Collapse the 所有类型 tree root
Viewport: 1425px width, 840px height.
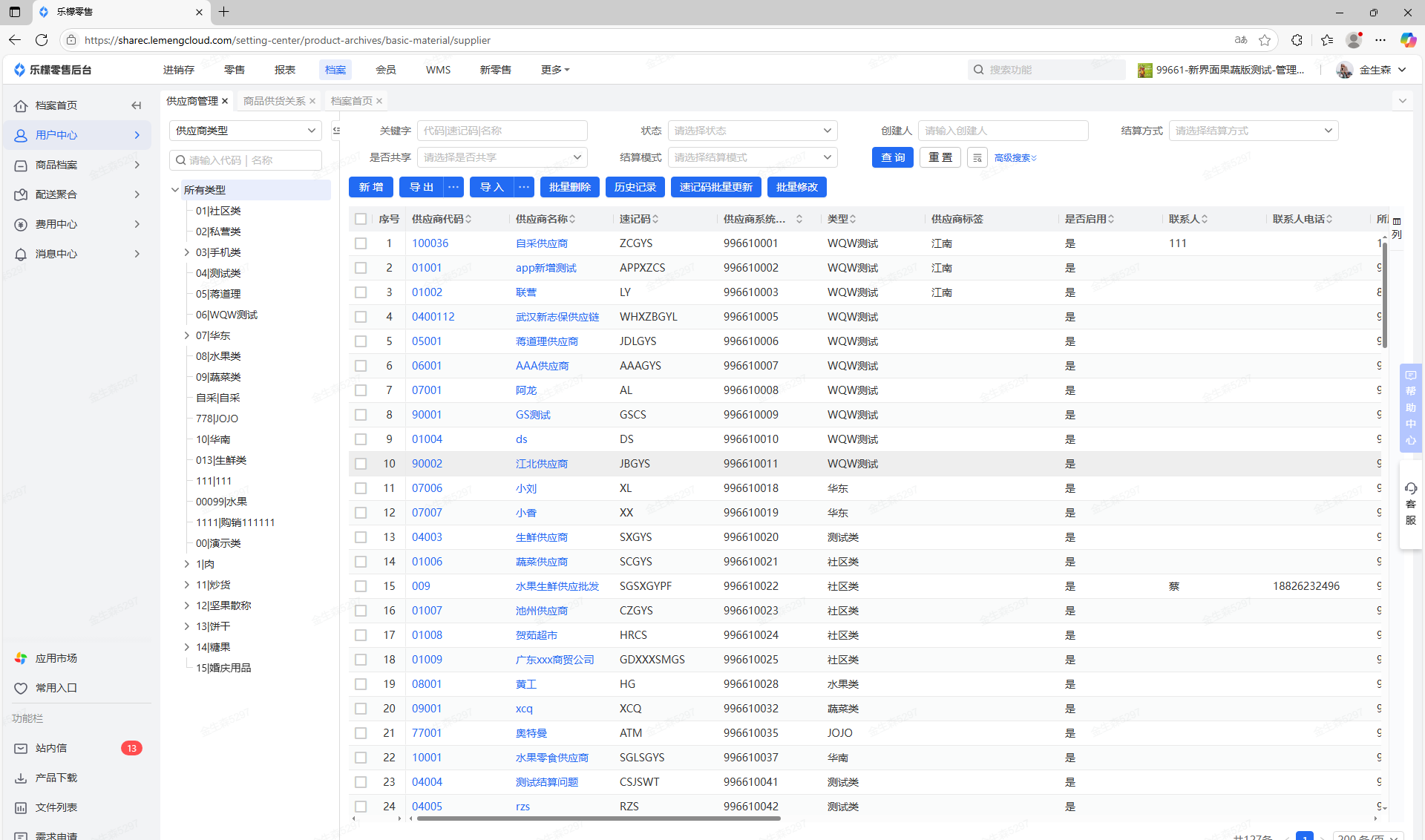point(175,190)
